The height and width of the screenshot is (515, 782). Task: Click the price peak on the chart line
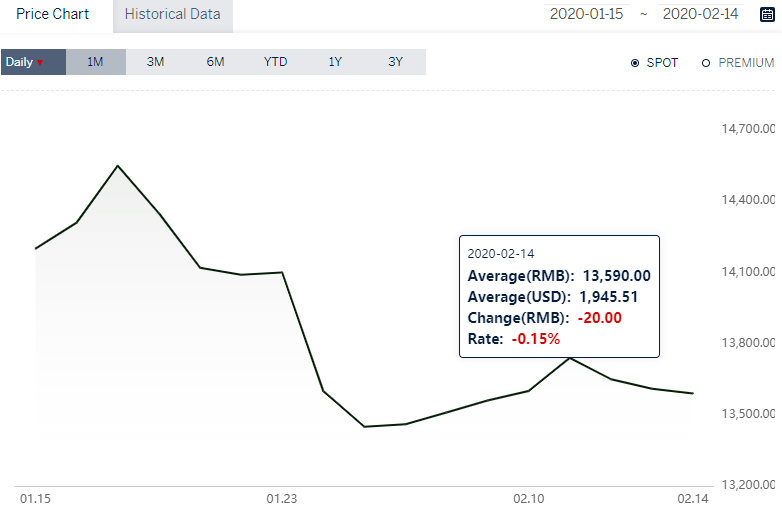(117, 166)
